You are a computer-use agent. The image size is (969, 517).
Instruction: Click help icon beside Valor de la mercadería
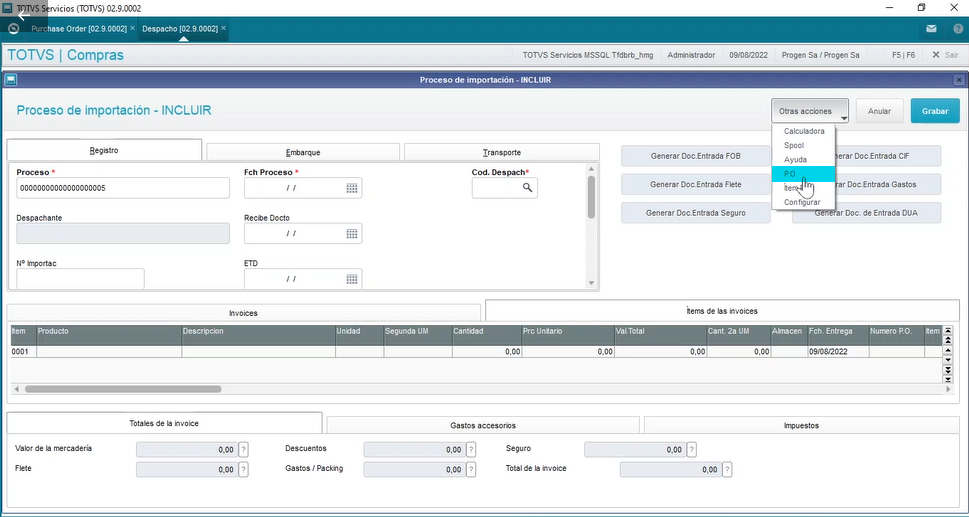(244, 450)
